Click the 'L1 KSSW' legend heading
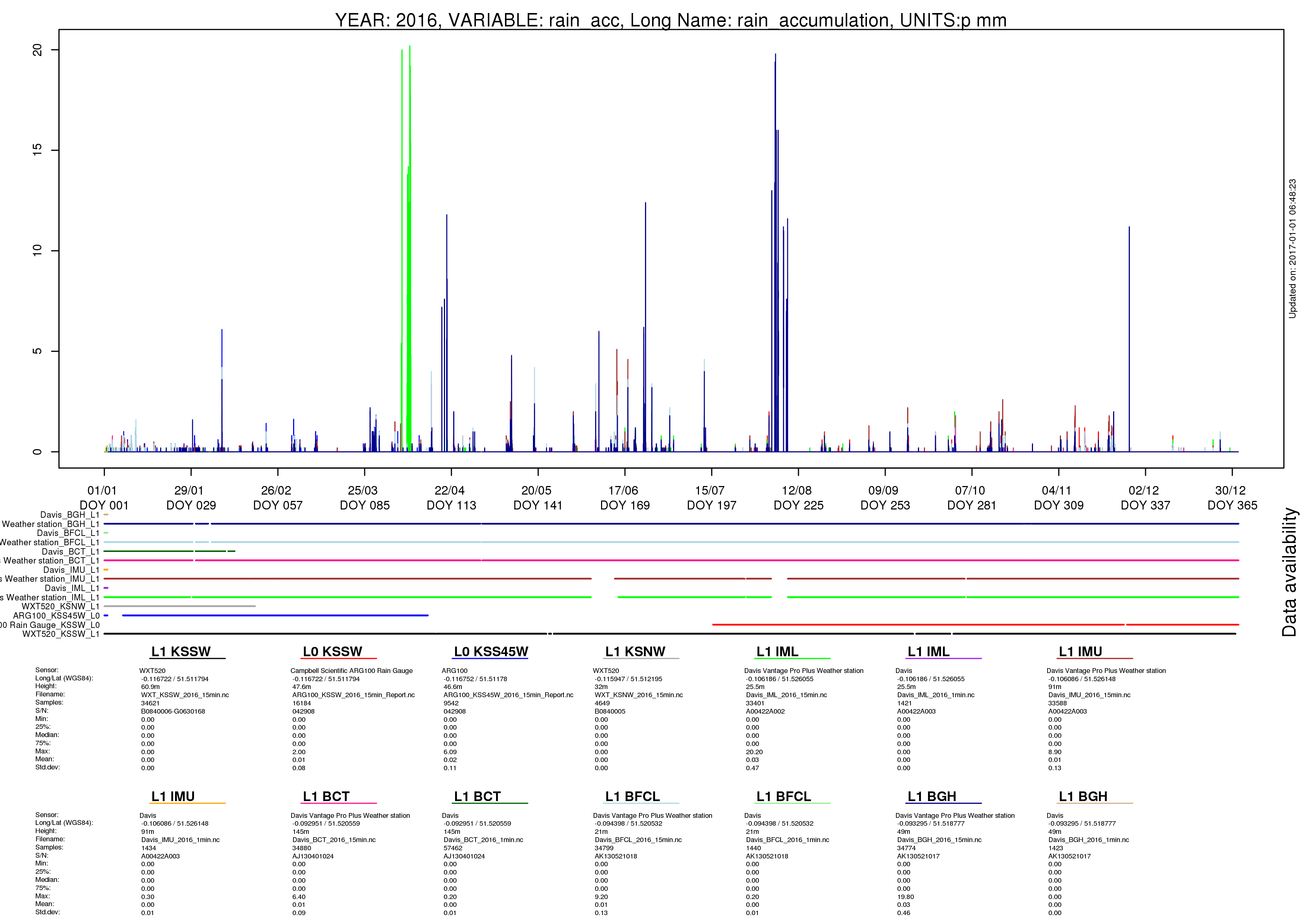The image size is (1306, 924). (x=181, y=652)
